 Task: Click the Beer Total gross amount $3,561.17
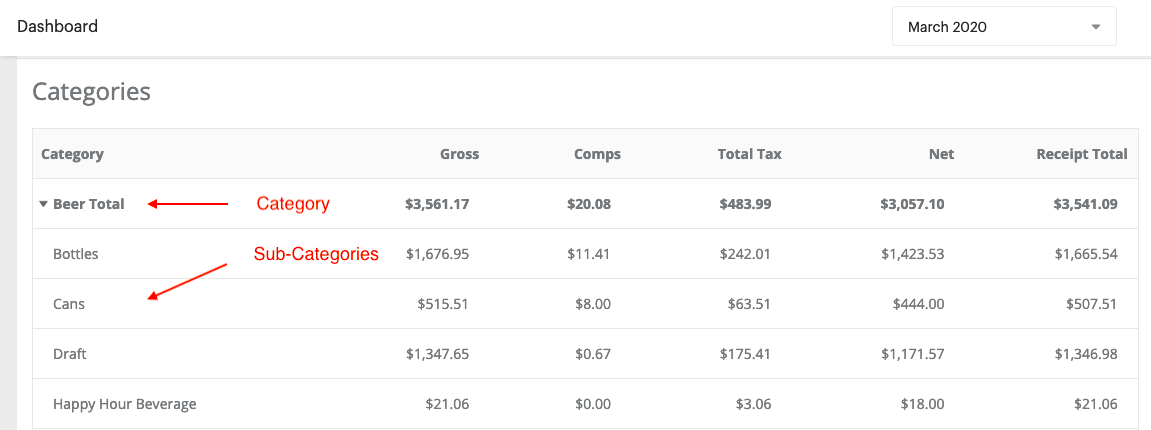[x=437, y=204]
